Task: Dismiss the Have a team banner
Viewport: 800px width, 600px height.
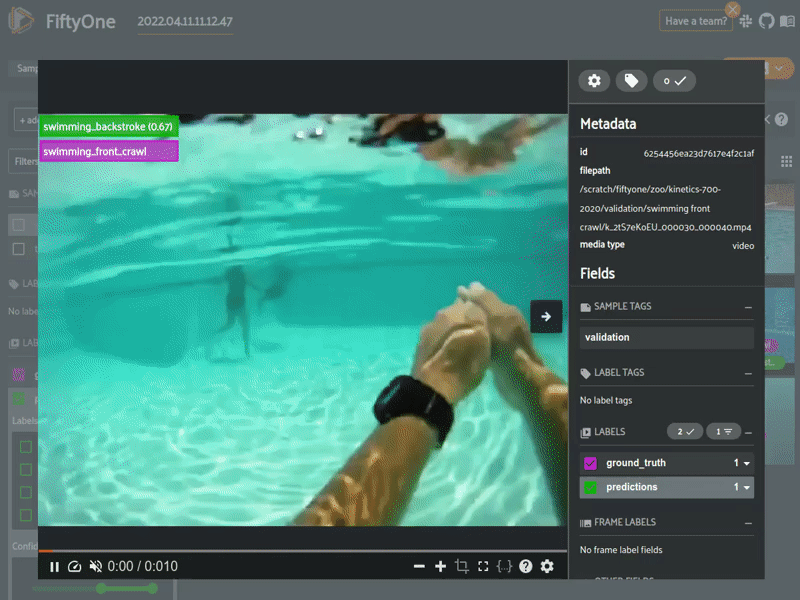Action: pyautogui.click(x=733, y=10)
